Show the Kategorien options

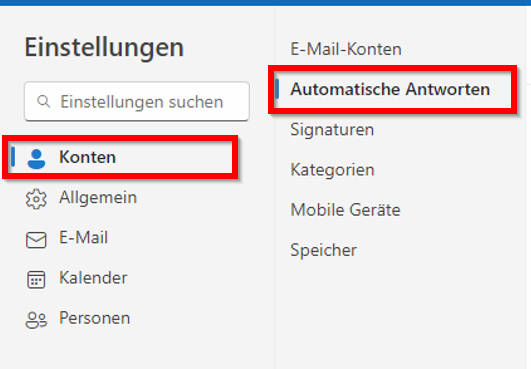[x=333, y=170]
